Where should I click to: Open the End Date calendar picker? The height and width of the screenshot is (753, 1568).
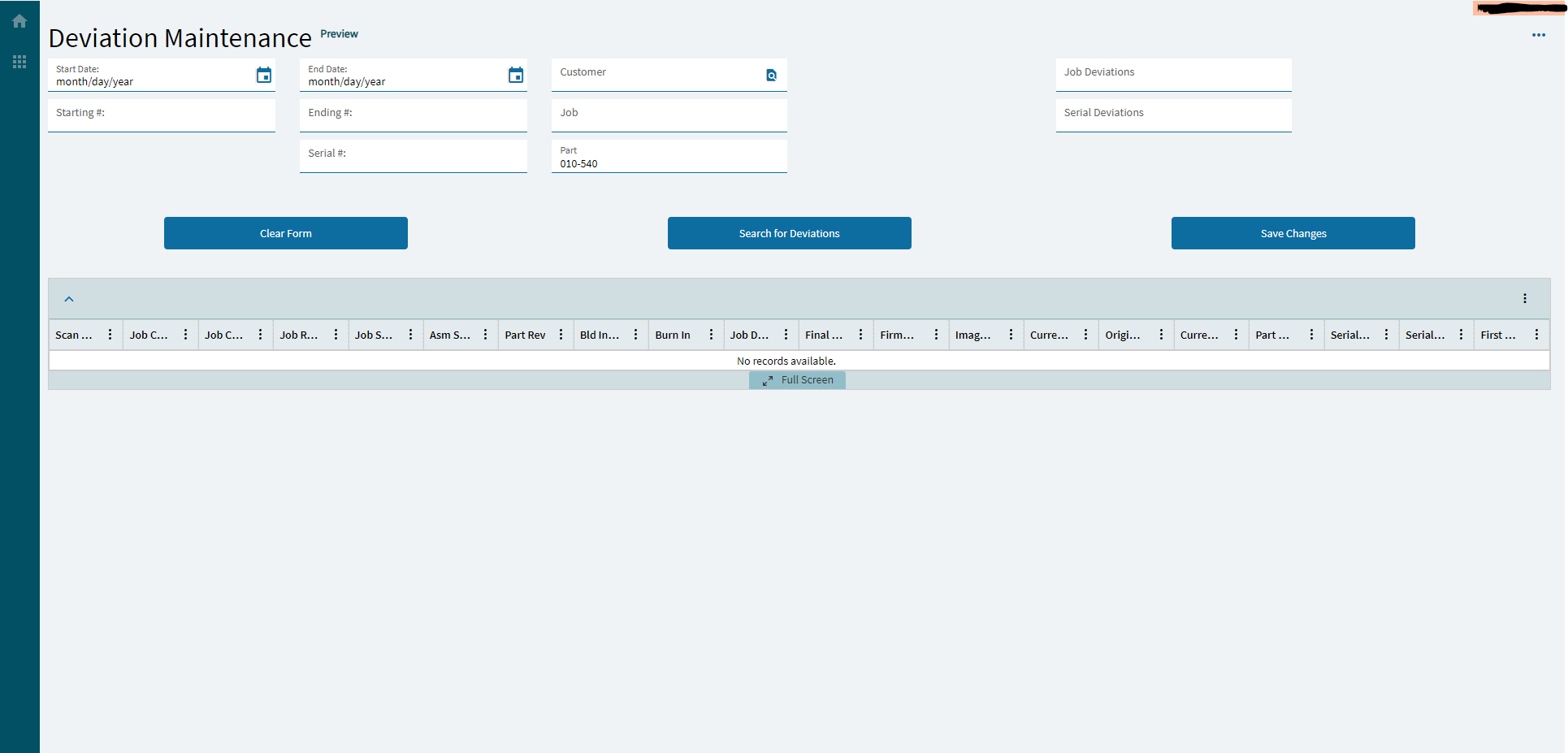pyautogui.click(x=516, y=75)
